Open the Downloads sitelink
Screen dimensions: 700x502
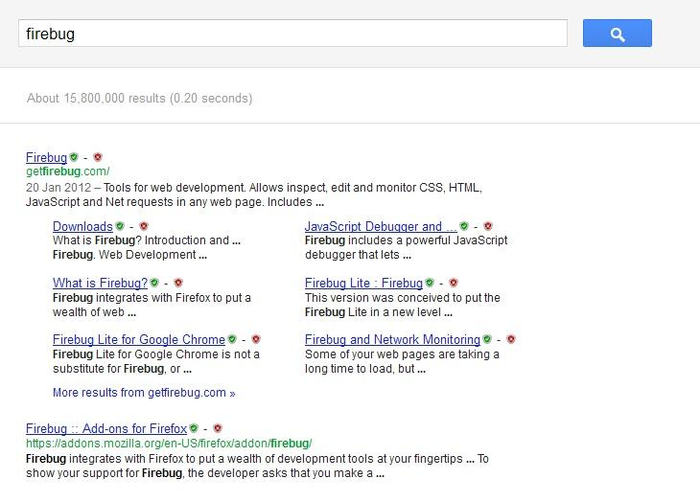click(x=83, y=226)
